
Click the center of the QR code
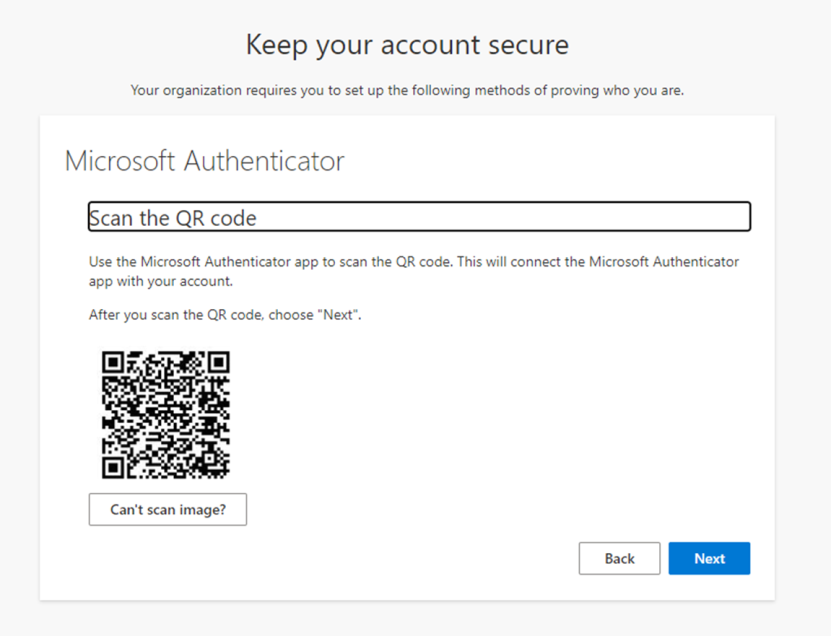pos(167,414)
